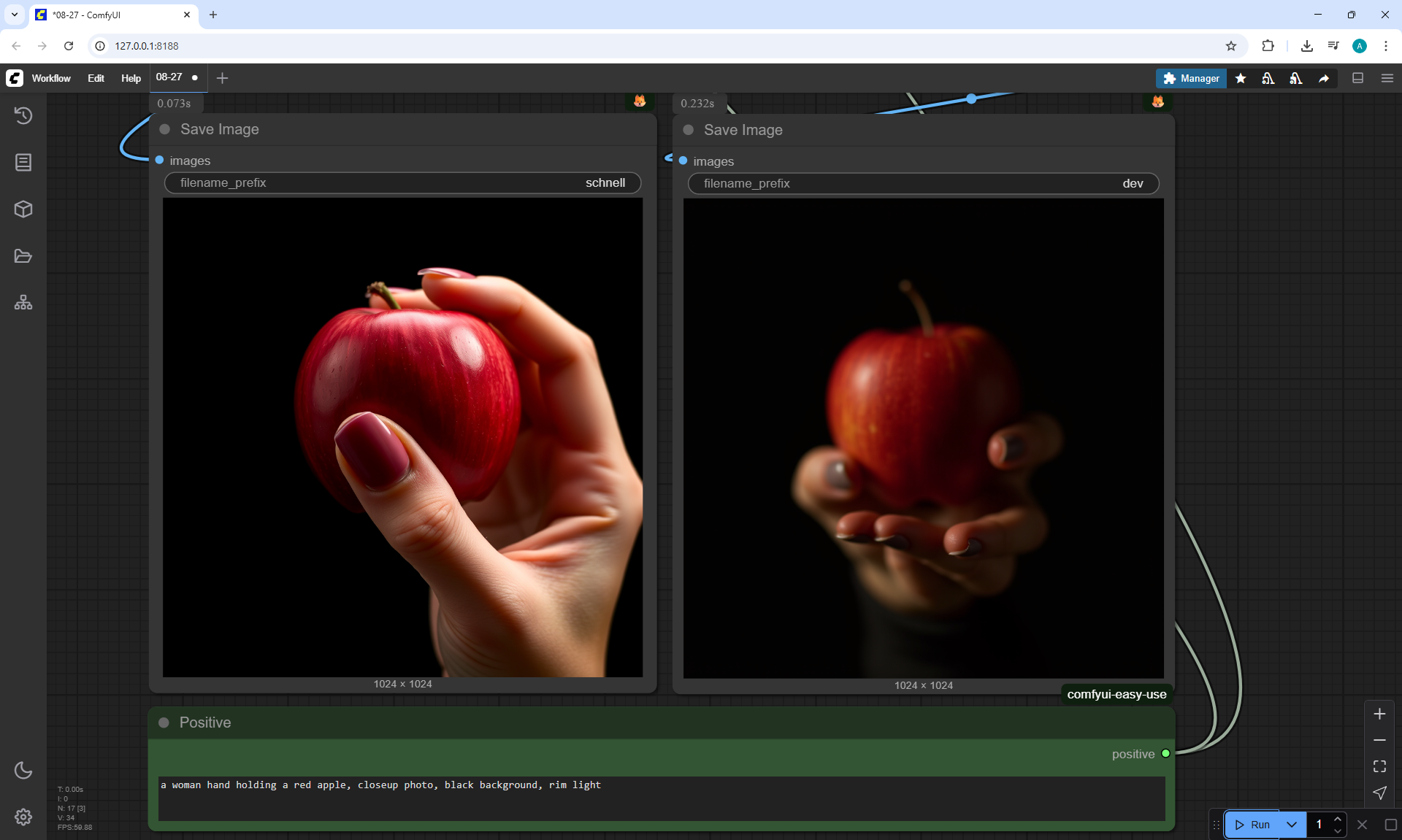This screenshot has height=840, width=1402.
Task: Collapse the Positive node via its dot
Action: (164, 723)
